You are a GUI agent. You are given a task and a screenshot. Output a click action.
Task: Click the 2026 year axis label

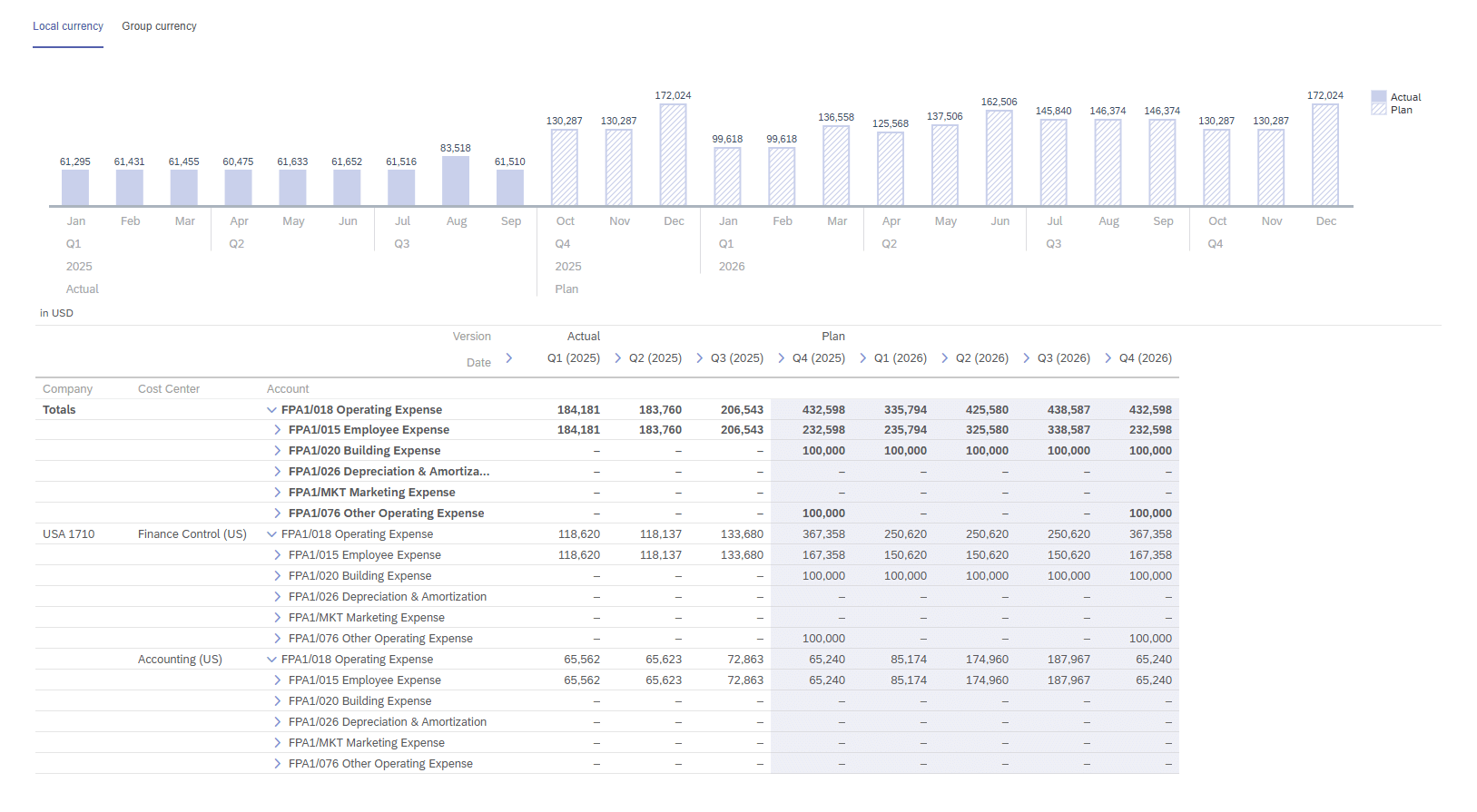[x=732, y=267]
